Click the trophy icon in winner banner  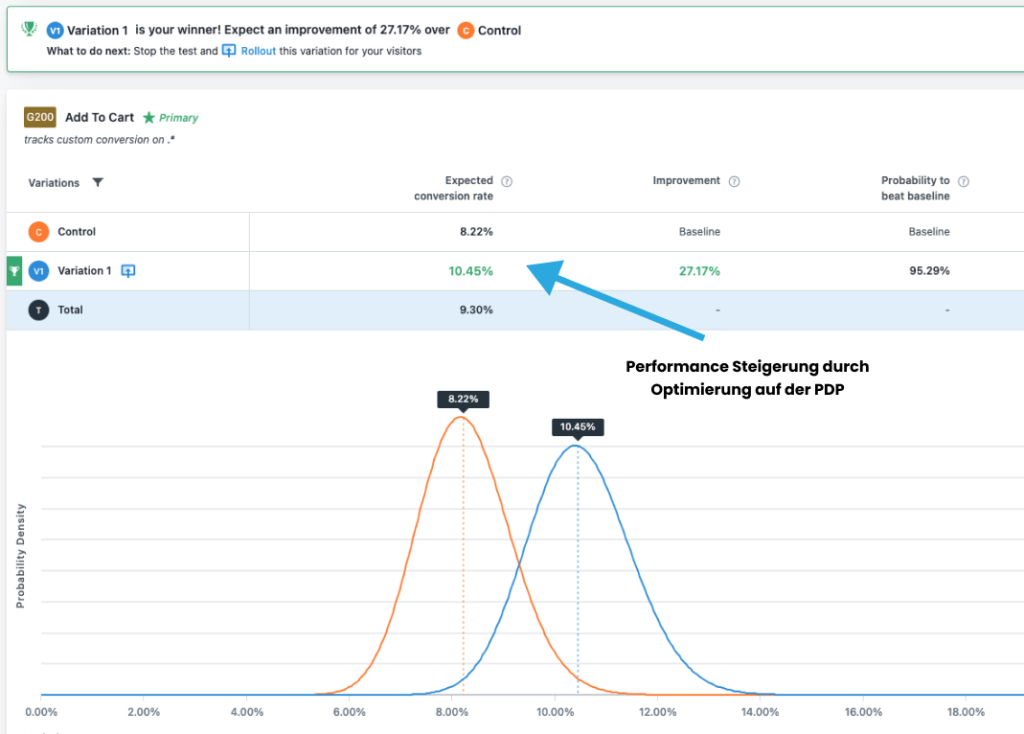point(28,30)
